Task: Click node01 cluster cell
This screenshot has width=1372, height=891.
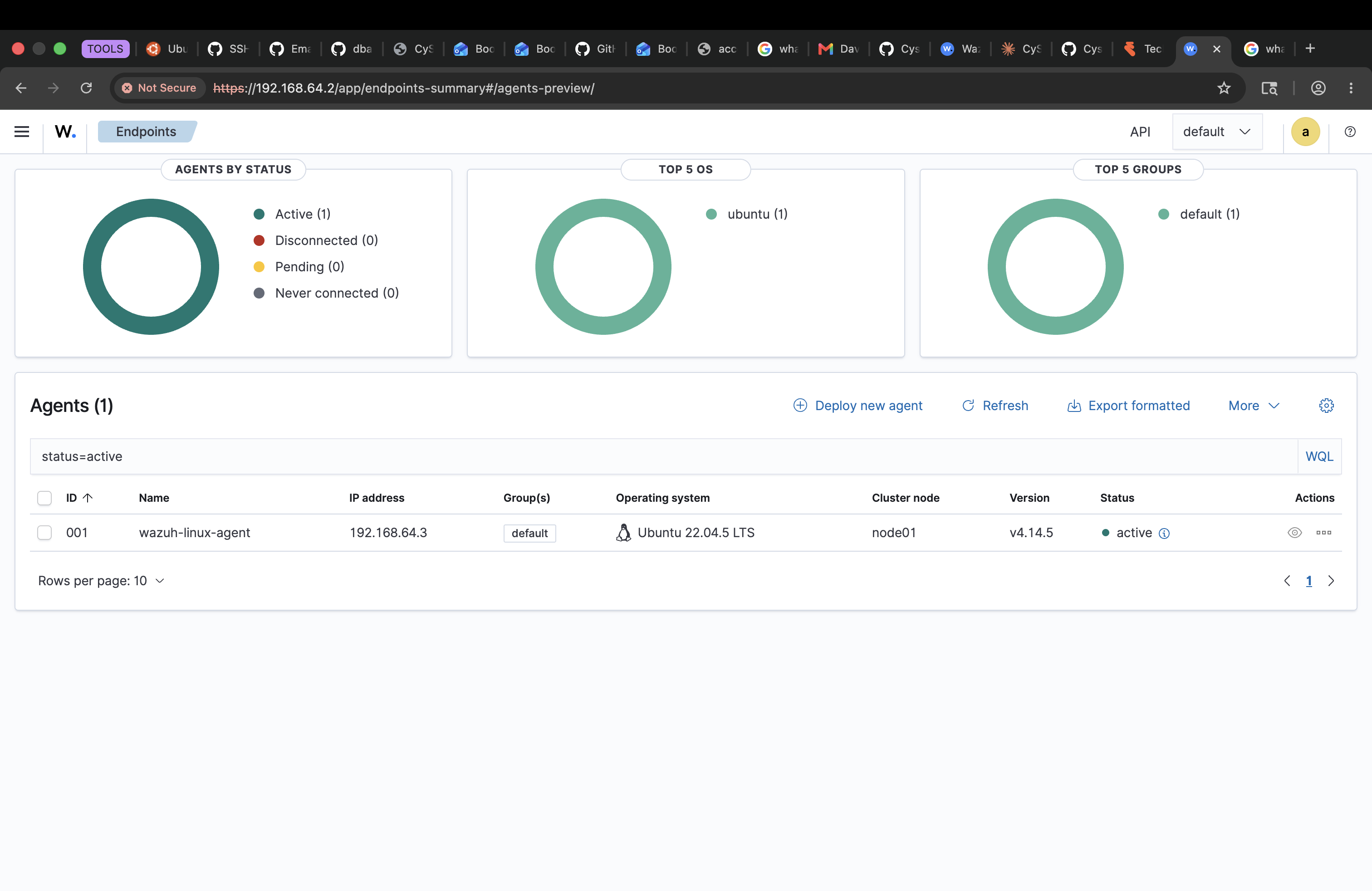Action: click(893, 533)
